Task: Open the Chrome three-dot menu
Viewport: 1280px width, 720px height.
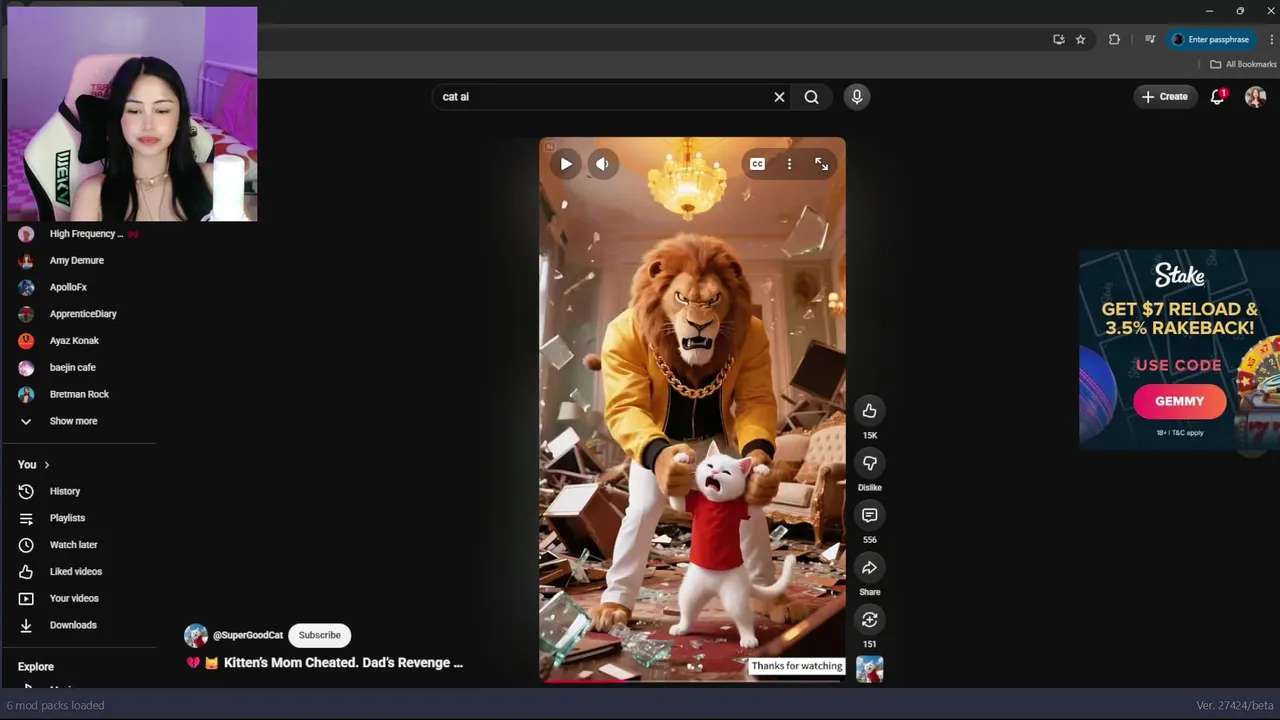Action: [1271, 39]
